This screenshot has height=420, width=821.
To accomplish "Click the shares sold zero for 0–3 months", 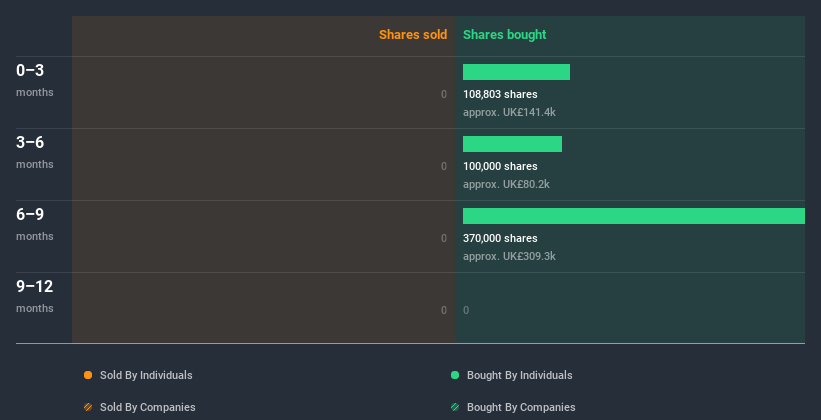I will [444, 94].
